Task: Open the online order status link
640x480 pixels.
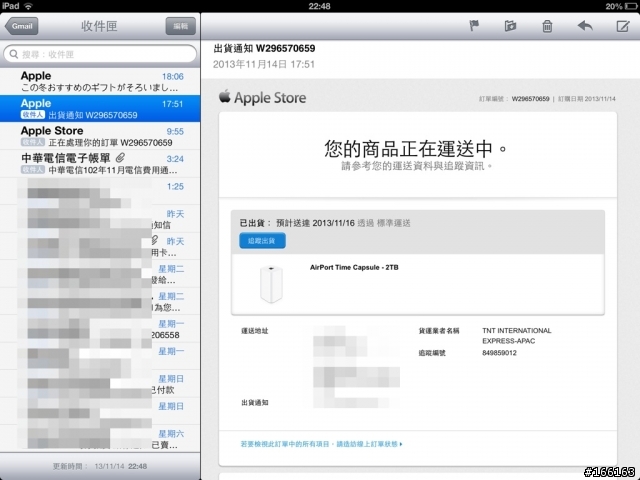Action: click(321, 444)
